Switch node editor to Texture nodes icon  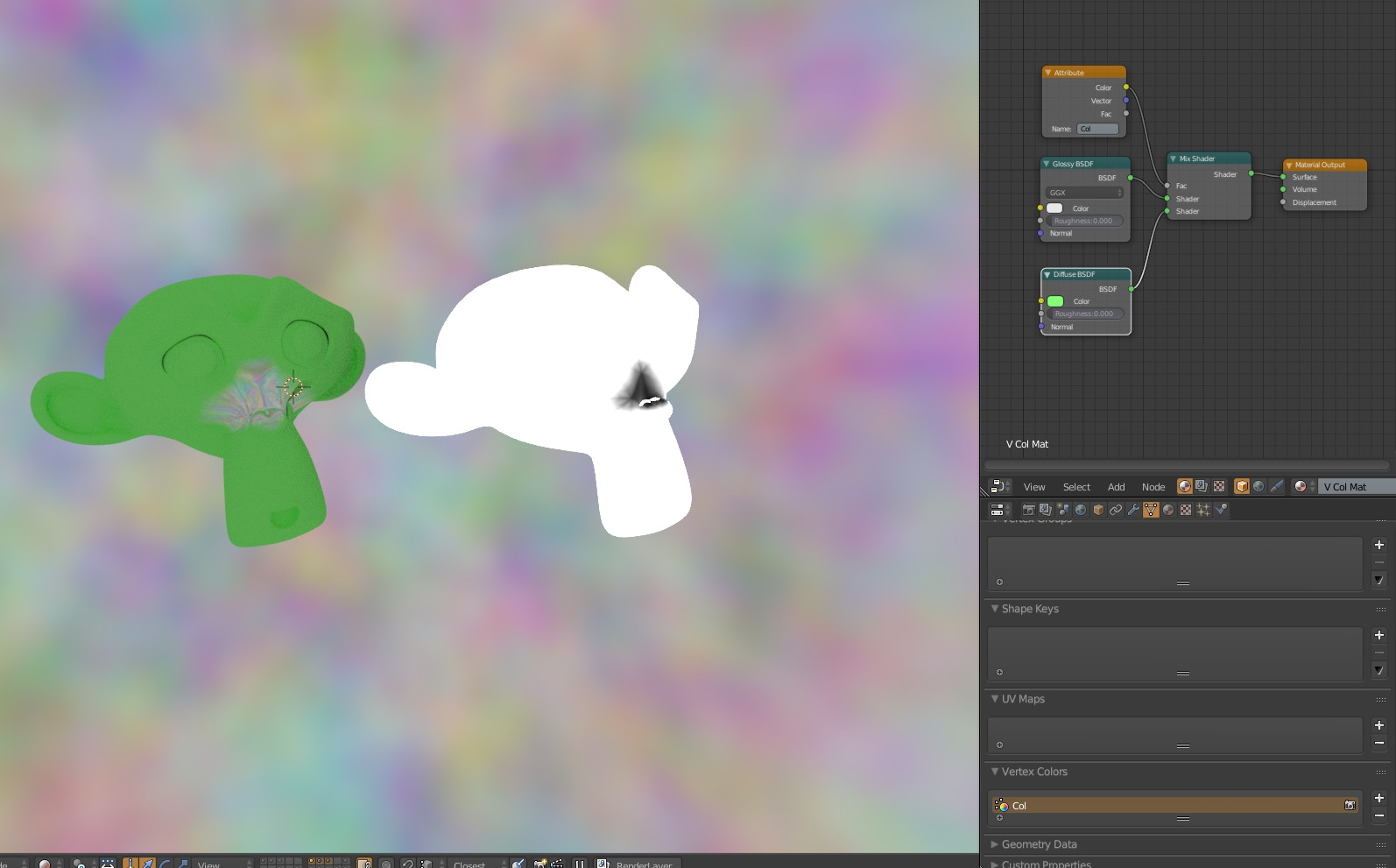point(1219,486)
